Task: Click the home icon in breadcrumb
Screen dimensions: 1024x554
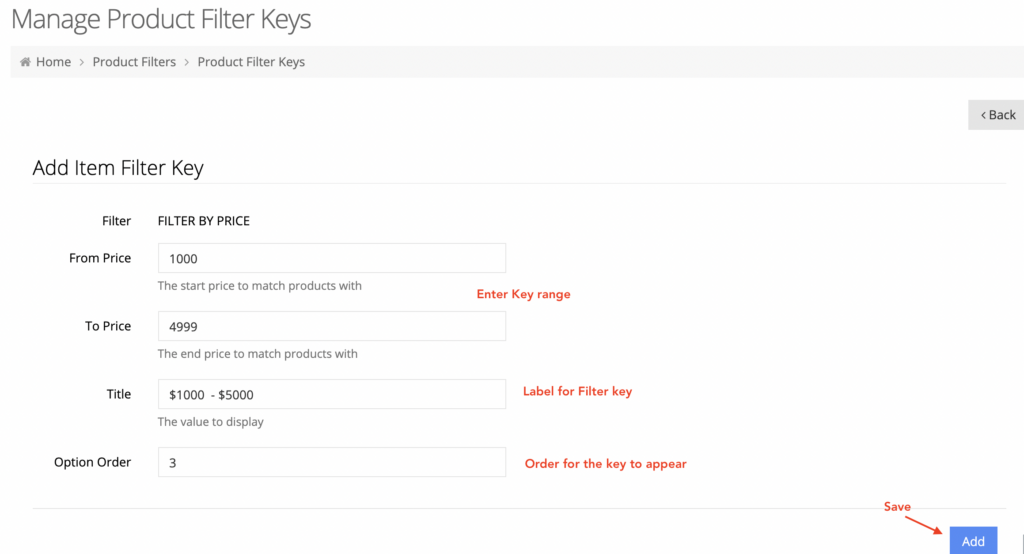Action: coord(25,62)
